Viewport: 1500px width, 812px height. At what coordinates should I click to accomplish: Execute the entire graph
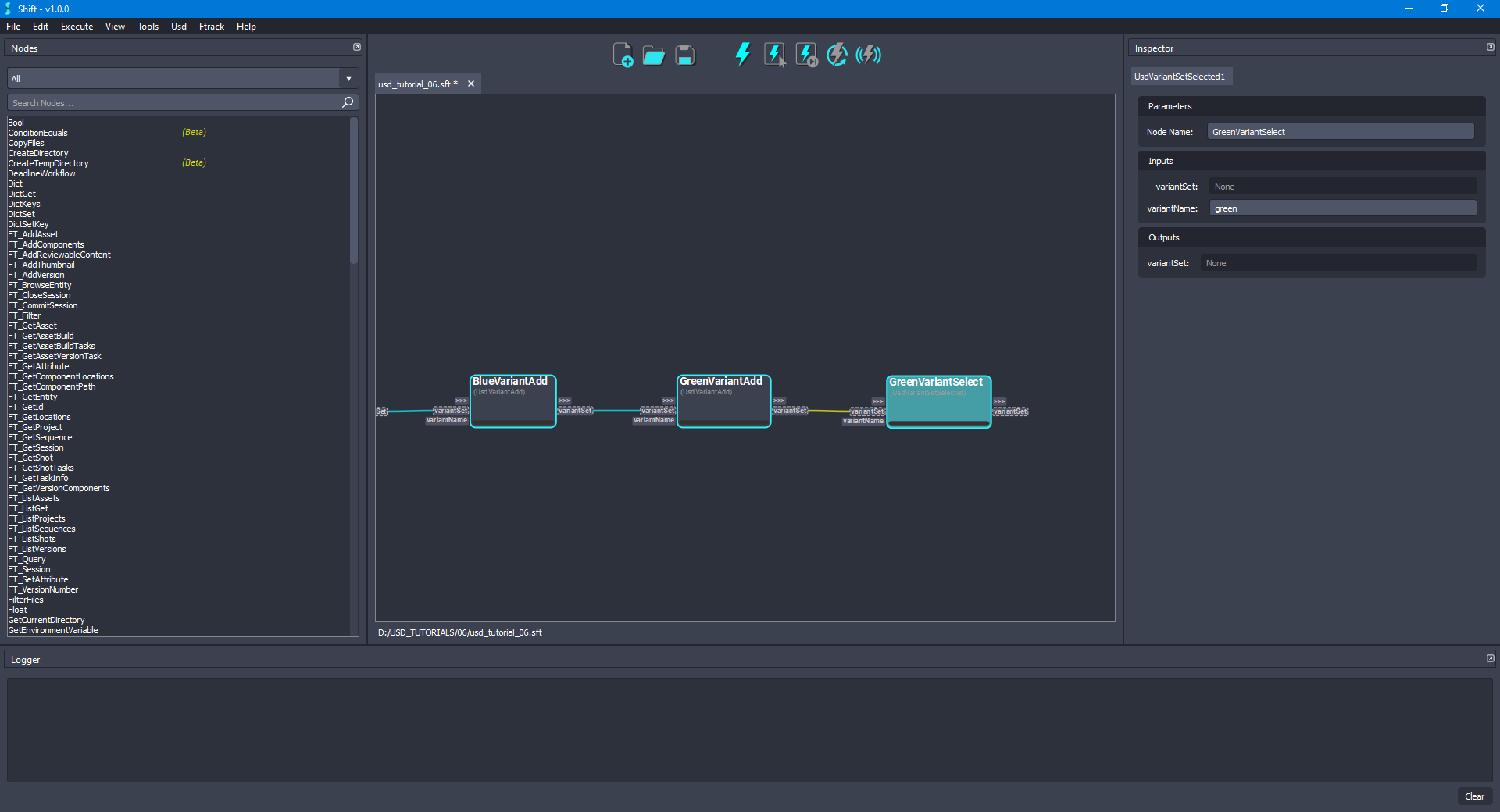pyautogui.click(x=742, y=55)
